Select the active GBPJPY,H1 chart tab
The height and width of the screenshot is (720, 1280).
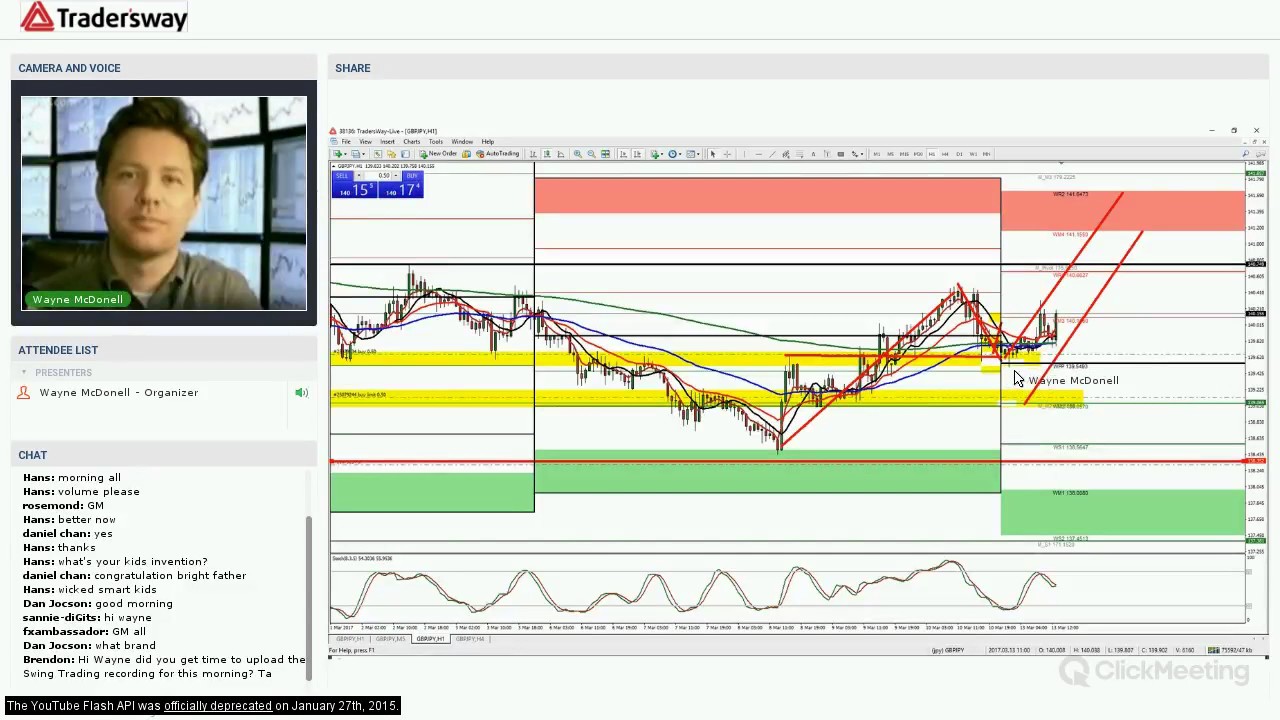click(x=431, y=638)
